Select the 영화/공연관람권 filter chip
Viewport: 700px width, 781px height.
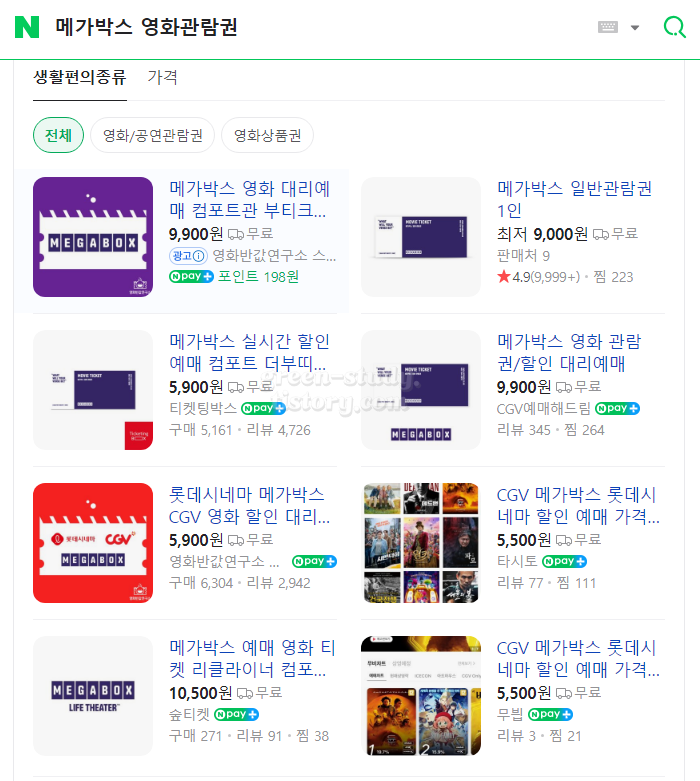pyautogui.click(x=152, y=135)
